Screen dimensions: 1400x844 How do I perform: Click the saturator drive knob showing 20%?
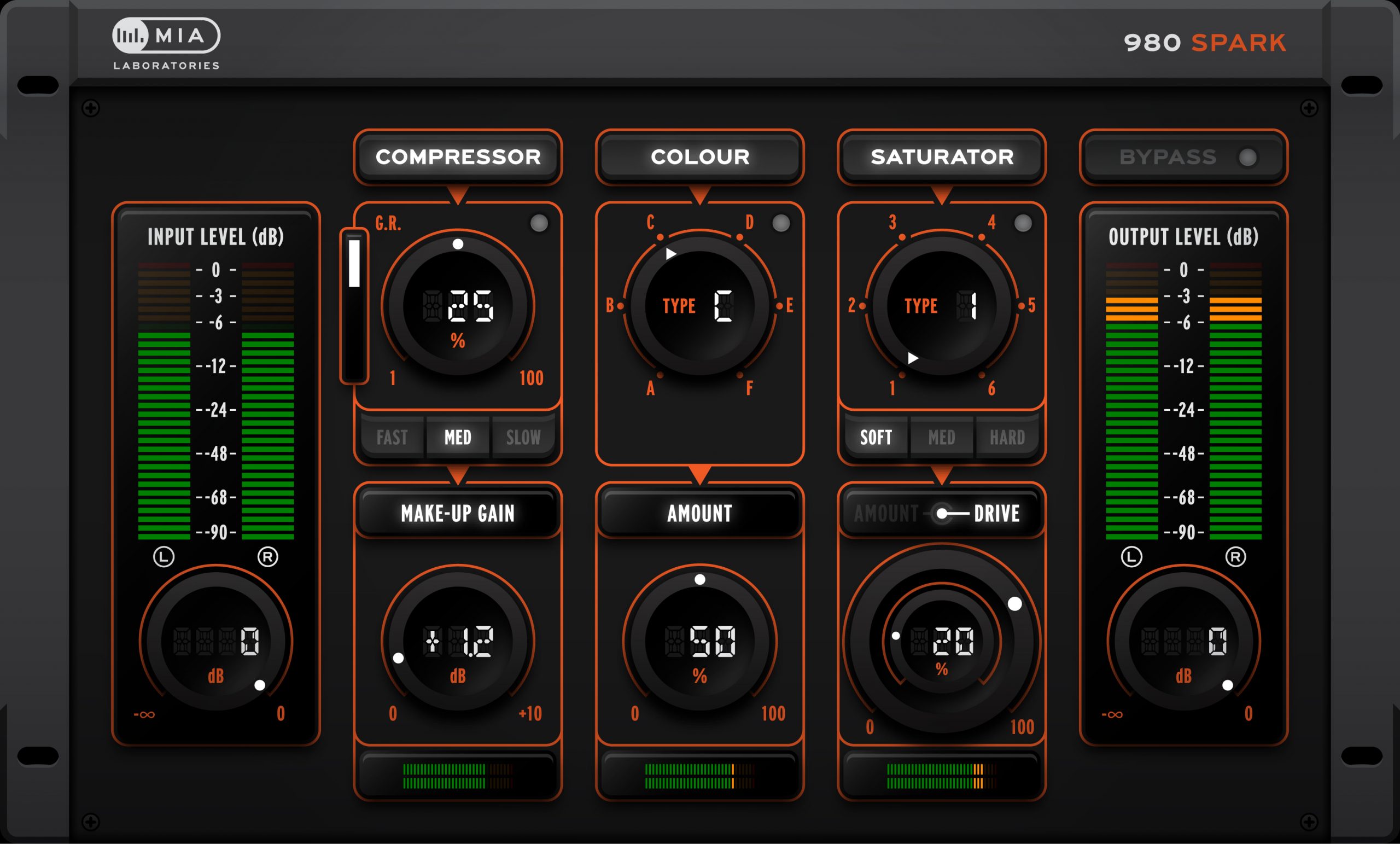click(x=942, y=641)
